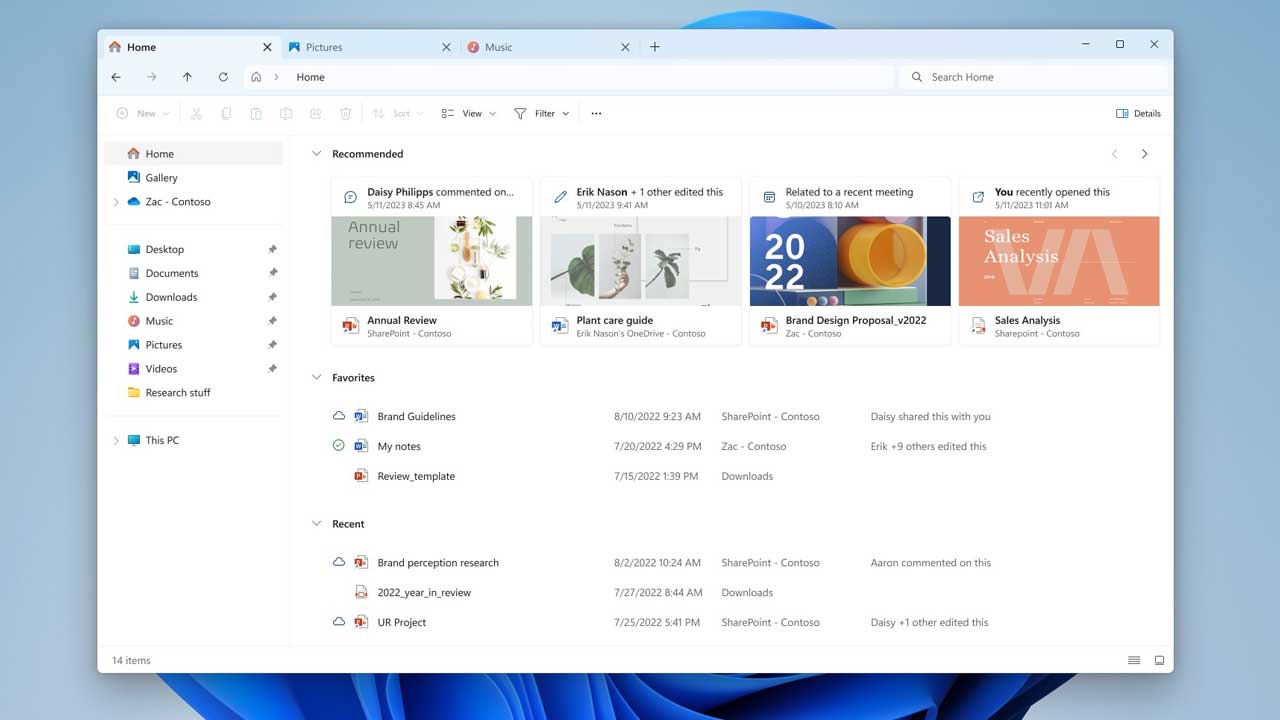Switch to the Pictures tab
The height and width of the screenshot is (720, 1280).
click(x=325, y=47)
